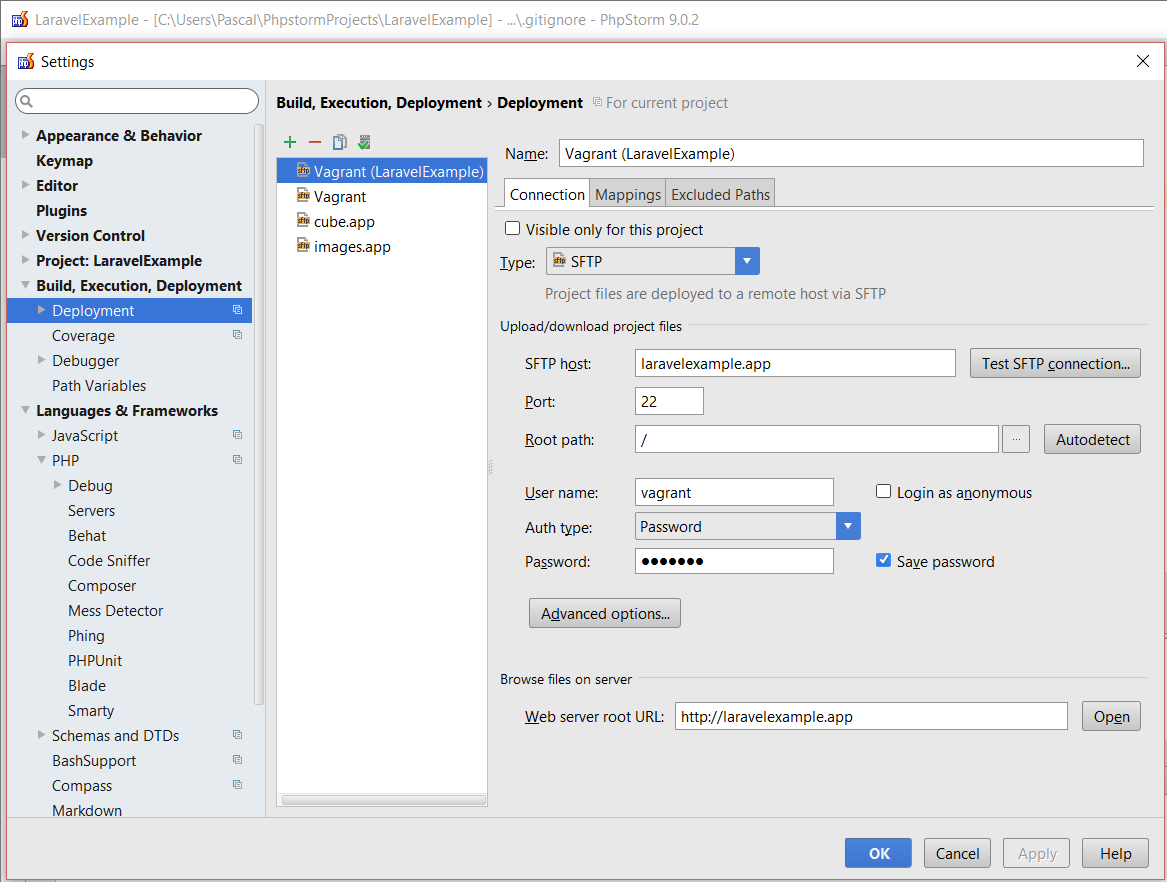Click the Advanced options button
Image resolution: width=1167 pixels, height=882 pixels.
pos(605,614)
